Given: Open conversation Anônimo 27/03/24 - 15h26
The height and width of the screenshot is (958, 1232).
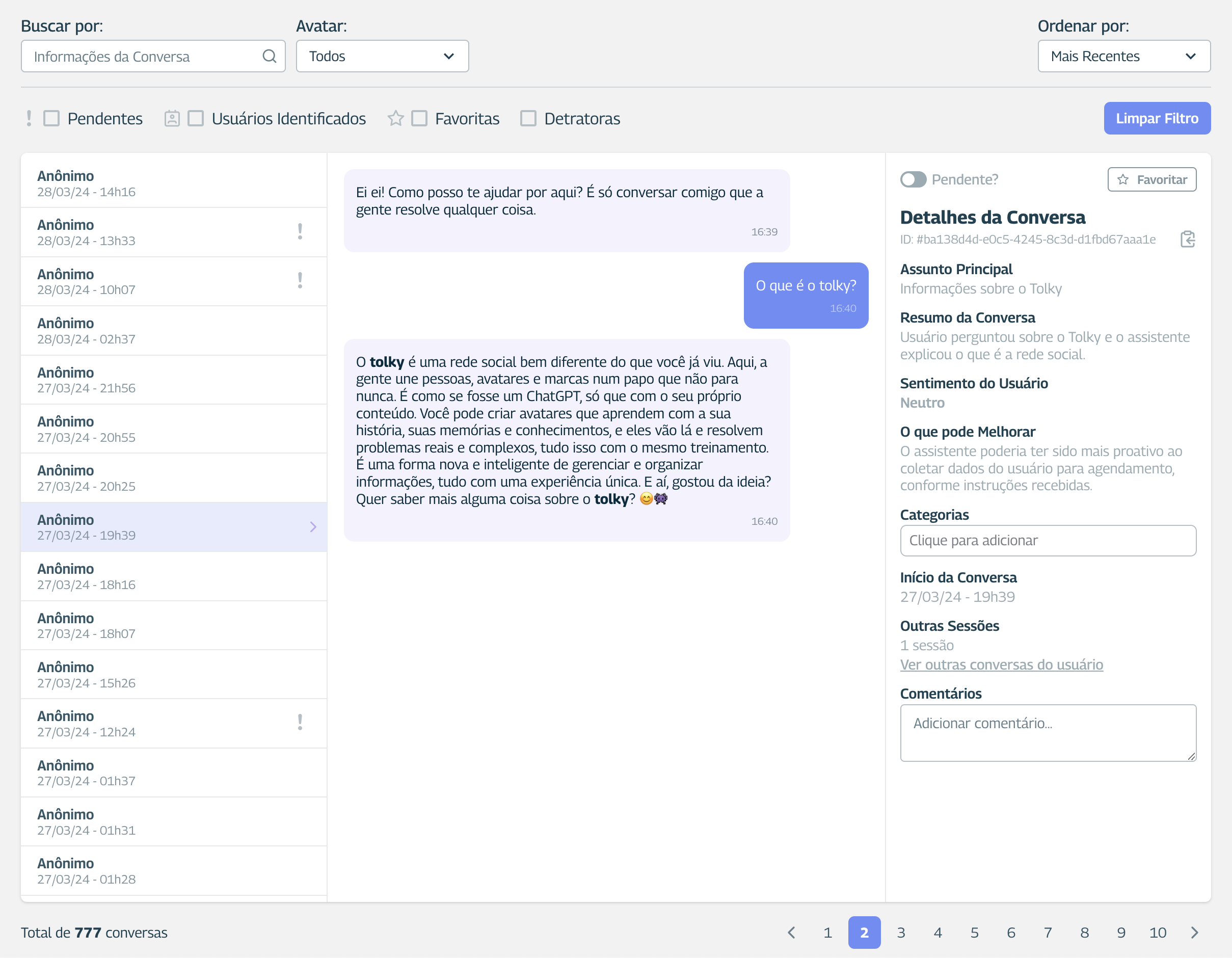Looking at the screenshot, I should (174, 674).
